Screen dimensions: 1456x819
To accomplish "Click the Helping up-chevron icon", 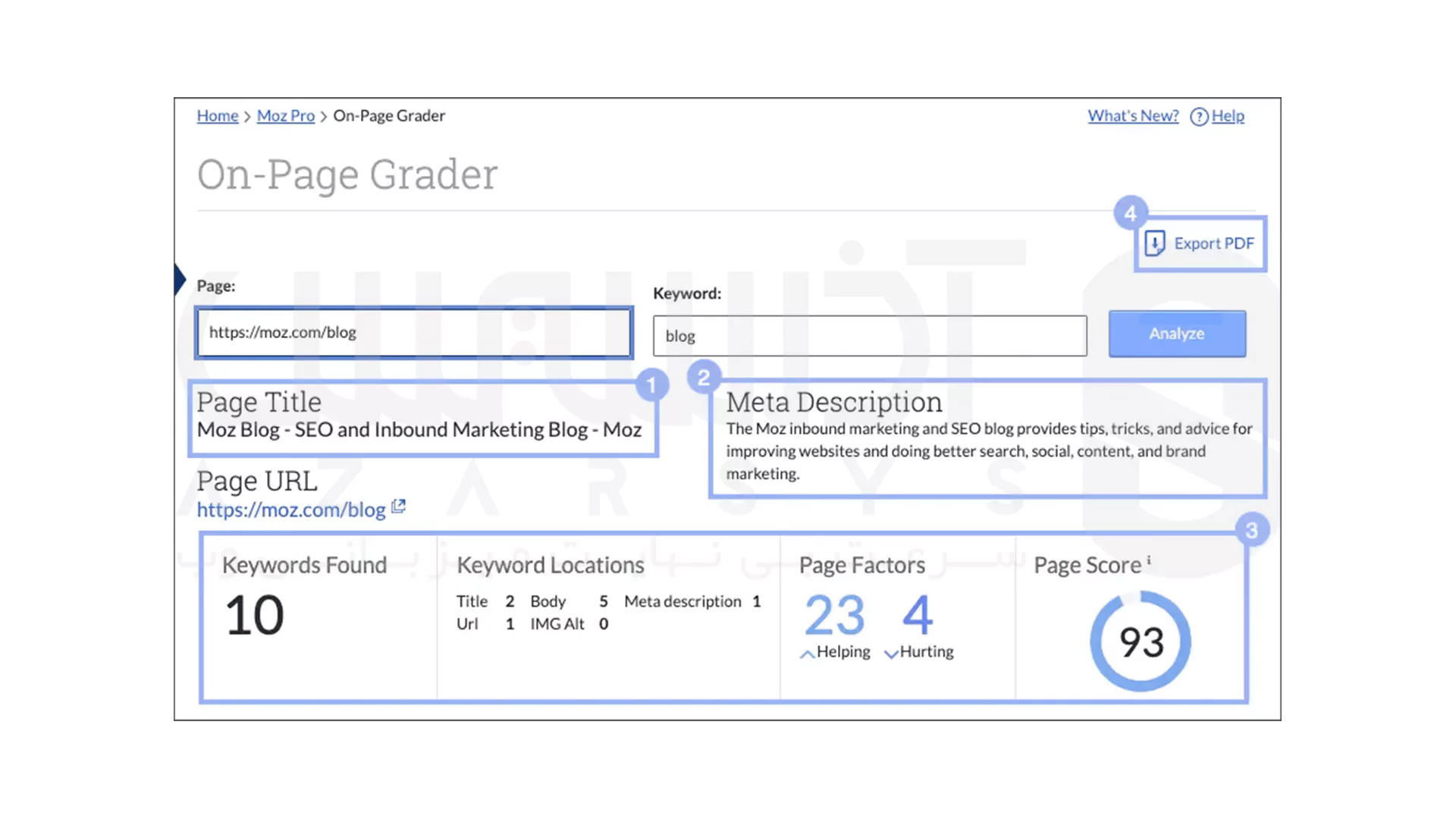I will pos(807,654).
